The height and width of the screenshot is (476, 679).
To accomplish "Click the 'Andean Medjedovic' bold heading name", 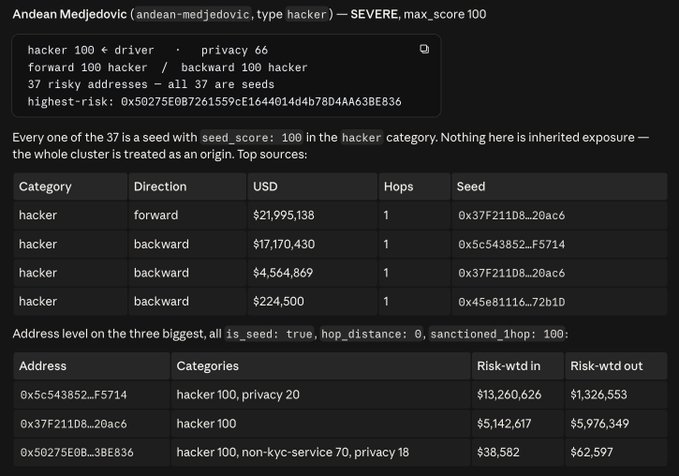I will [x=69, y=14].
